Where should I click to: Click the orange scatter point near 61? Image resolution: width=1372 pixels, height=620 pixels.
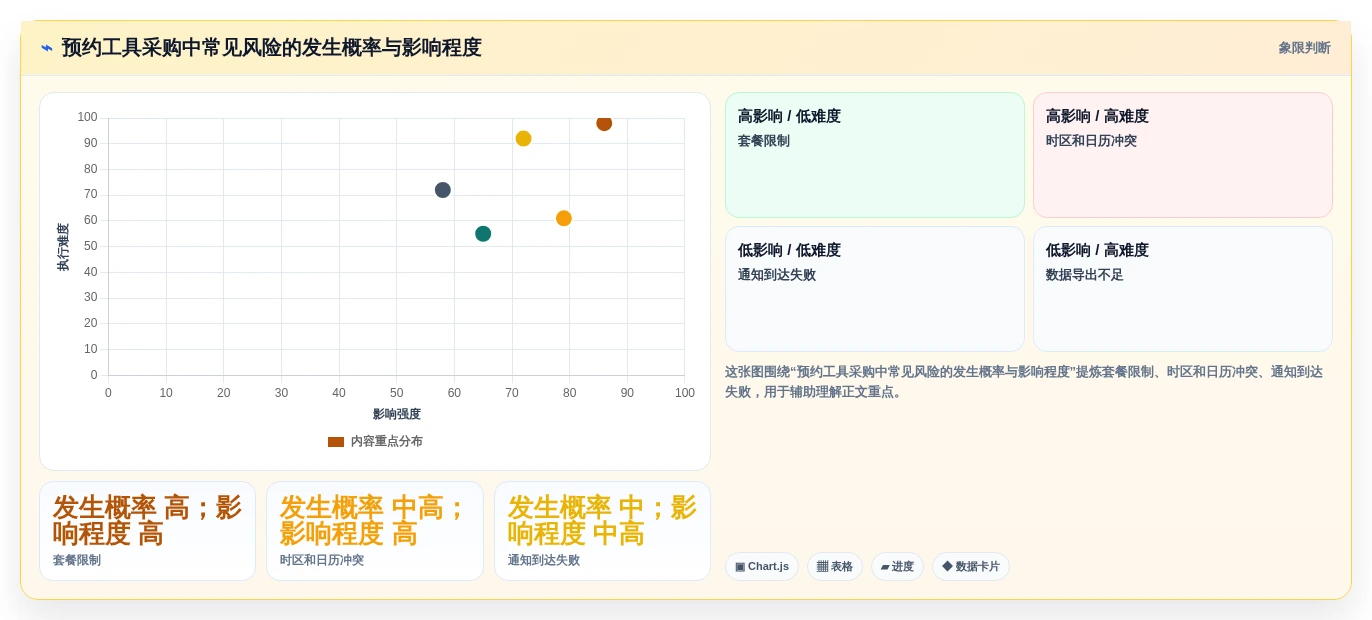pyautogui.click(x=564, y=218)
